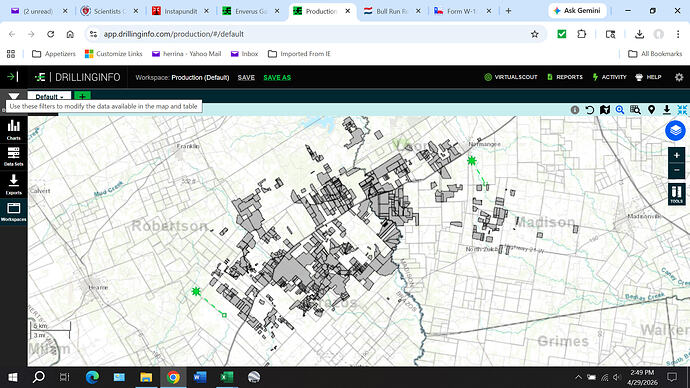
Task: Expand the sidebar with the green arrow icon
Action: click(x=12, y=77)
